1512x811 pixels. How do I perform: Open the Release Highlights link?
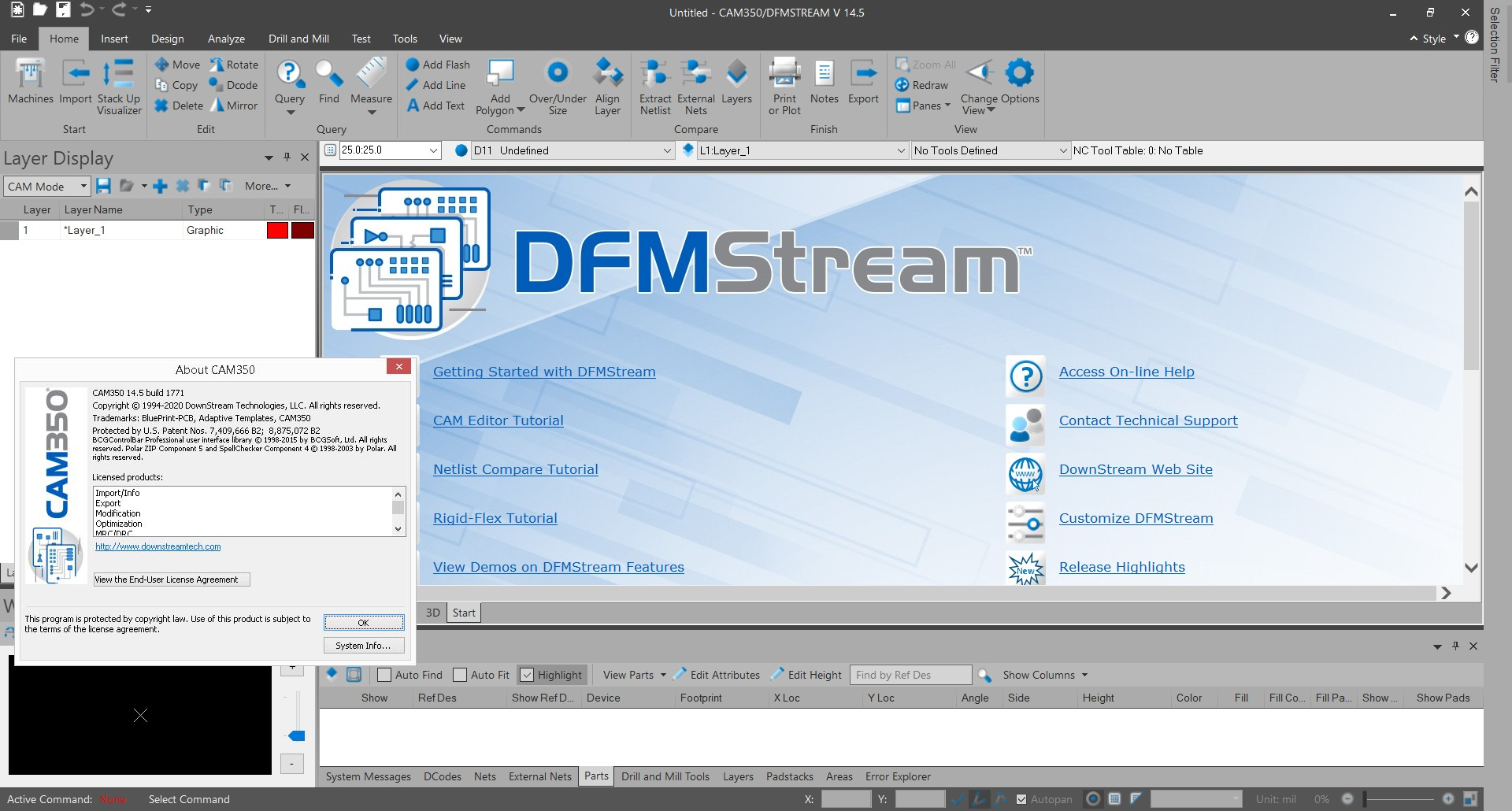tap(1121, 567)
